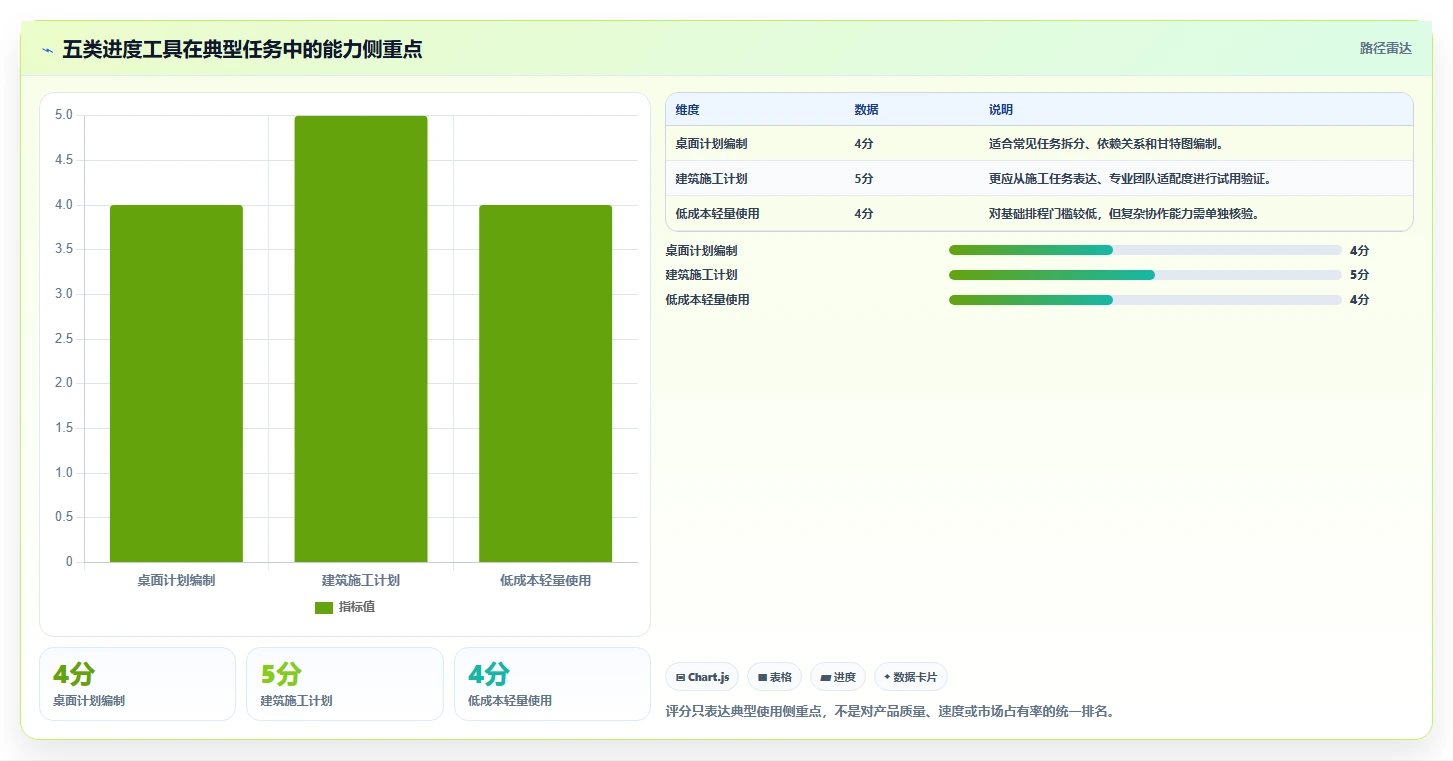This screenshot has height=761, width=1453.
Task: Toggle the 指标值 legend swatch
Action: [323, 607]
